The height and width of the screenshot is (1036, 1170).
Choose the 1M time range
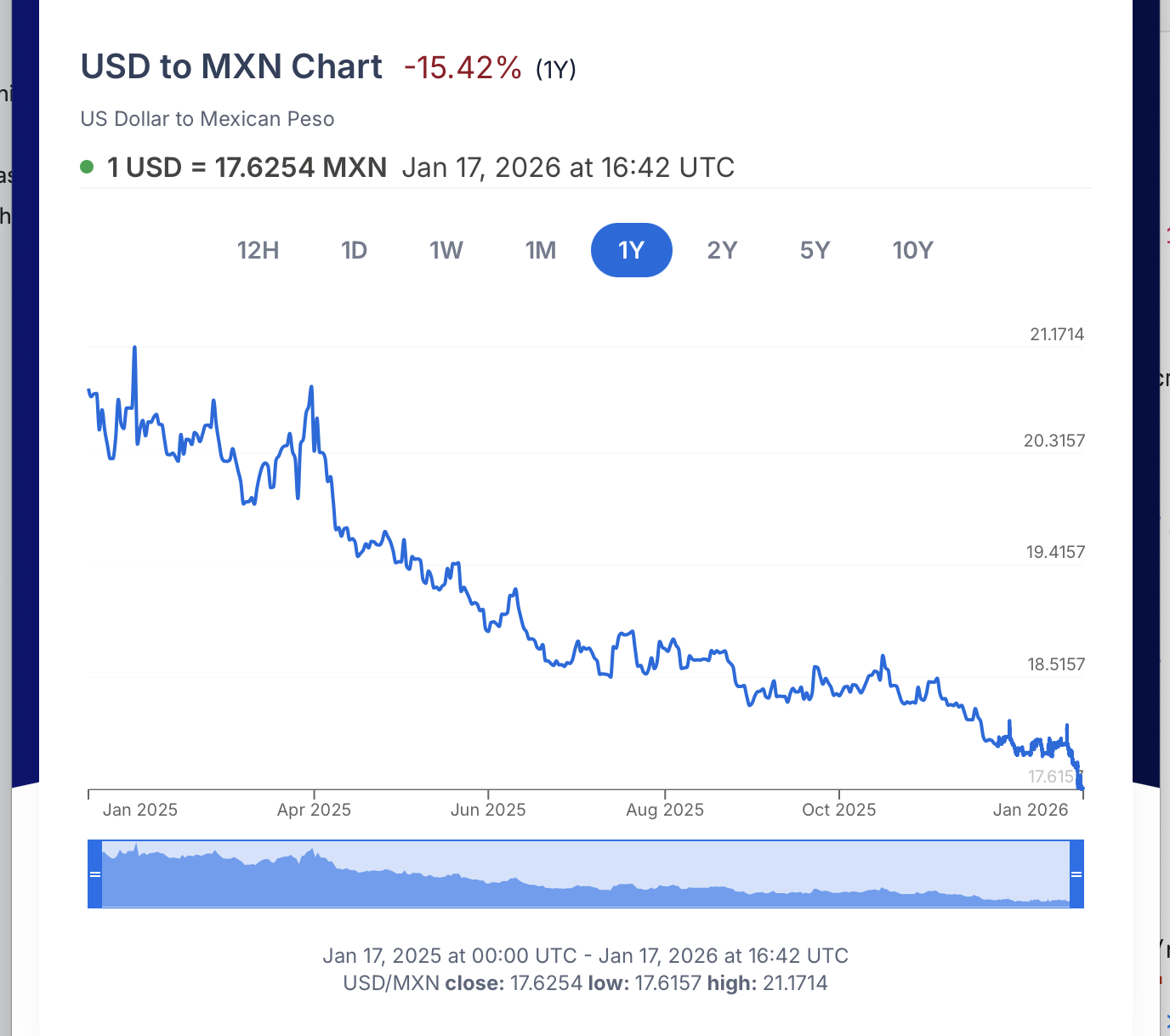tap(541, 250)
